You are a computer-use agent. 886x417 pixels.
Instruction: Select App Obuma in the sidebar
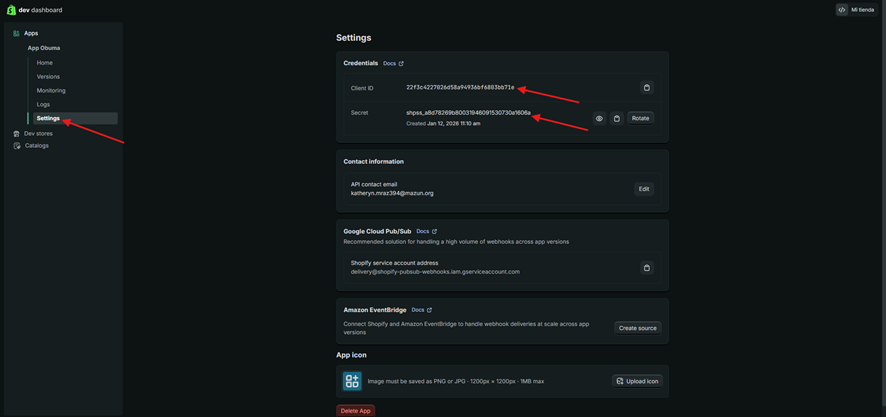click(x=44, y=48)
